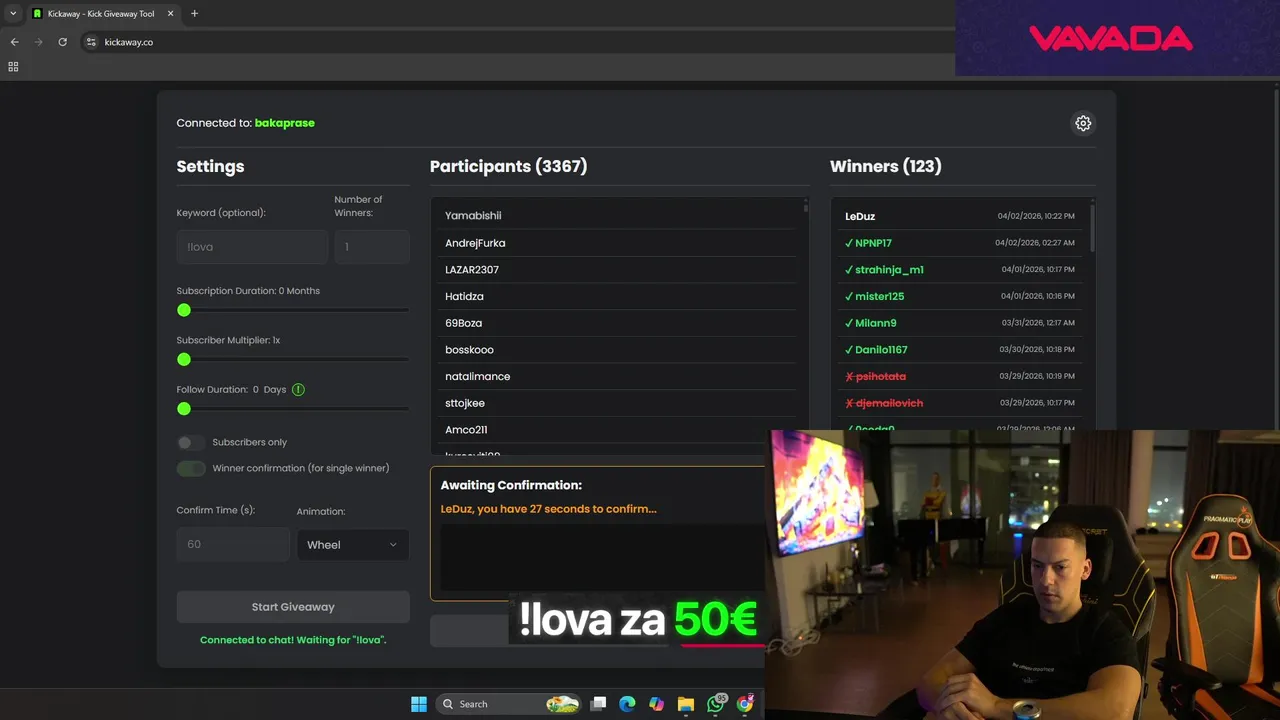Click the bakaprase channel name
This screenshot has width=1280, height=720.
coord(285,123)
